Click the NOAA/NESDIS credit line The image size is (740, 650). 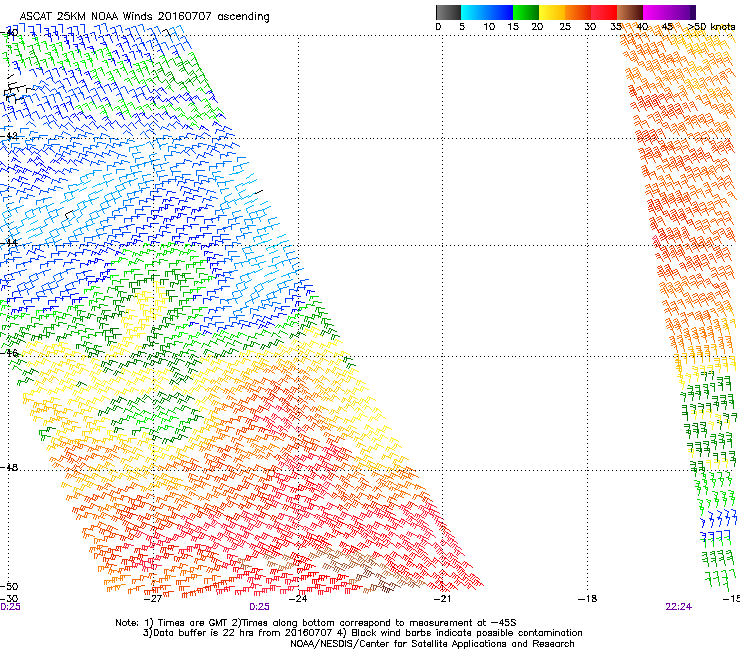coord(432,644)
